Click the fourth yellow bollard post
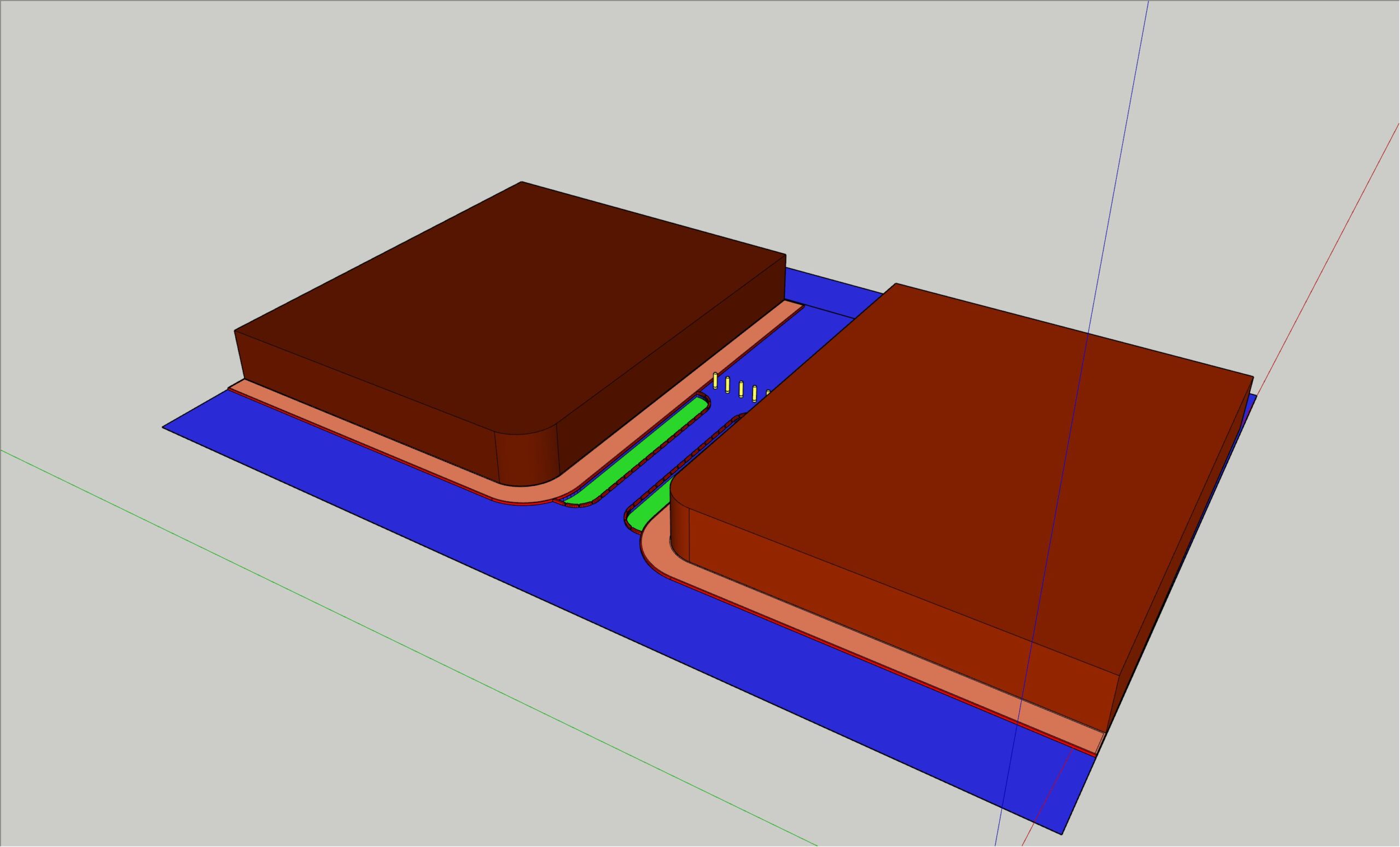This screenshot has height=847, width=1400. click(755, 393)
